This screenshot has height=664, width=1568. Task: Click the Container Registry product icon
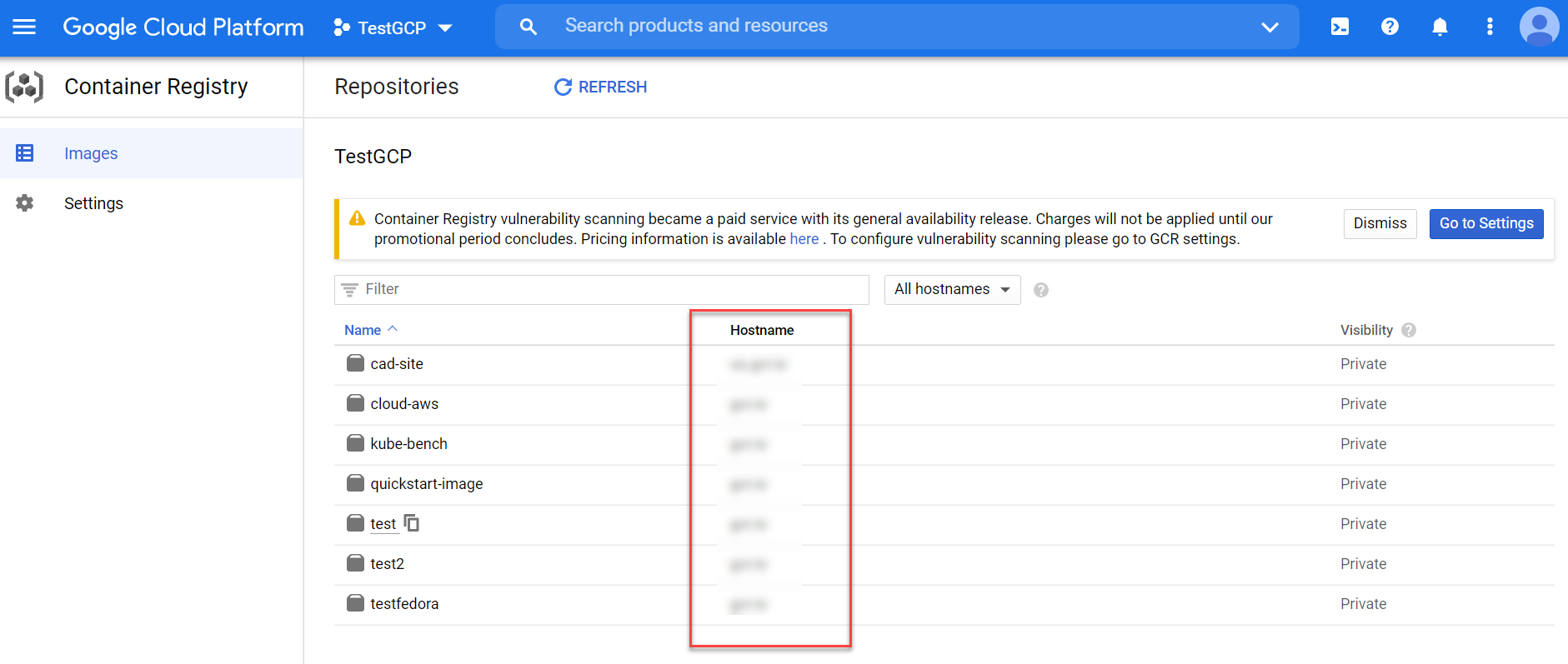(x=24, y=87)
